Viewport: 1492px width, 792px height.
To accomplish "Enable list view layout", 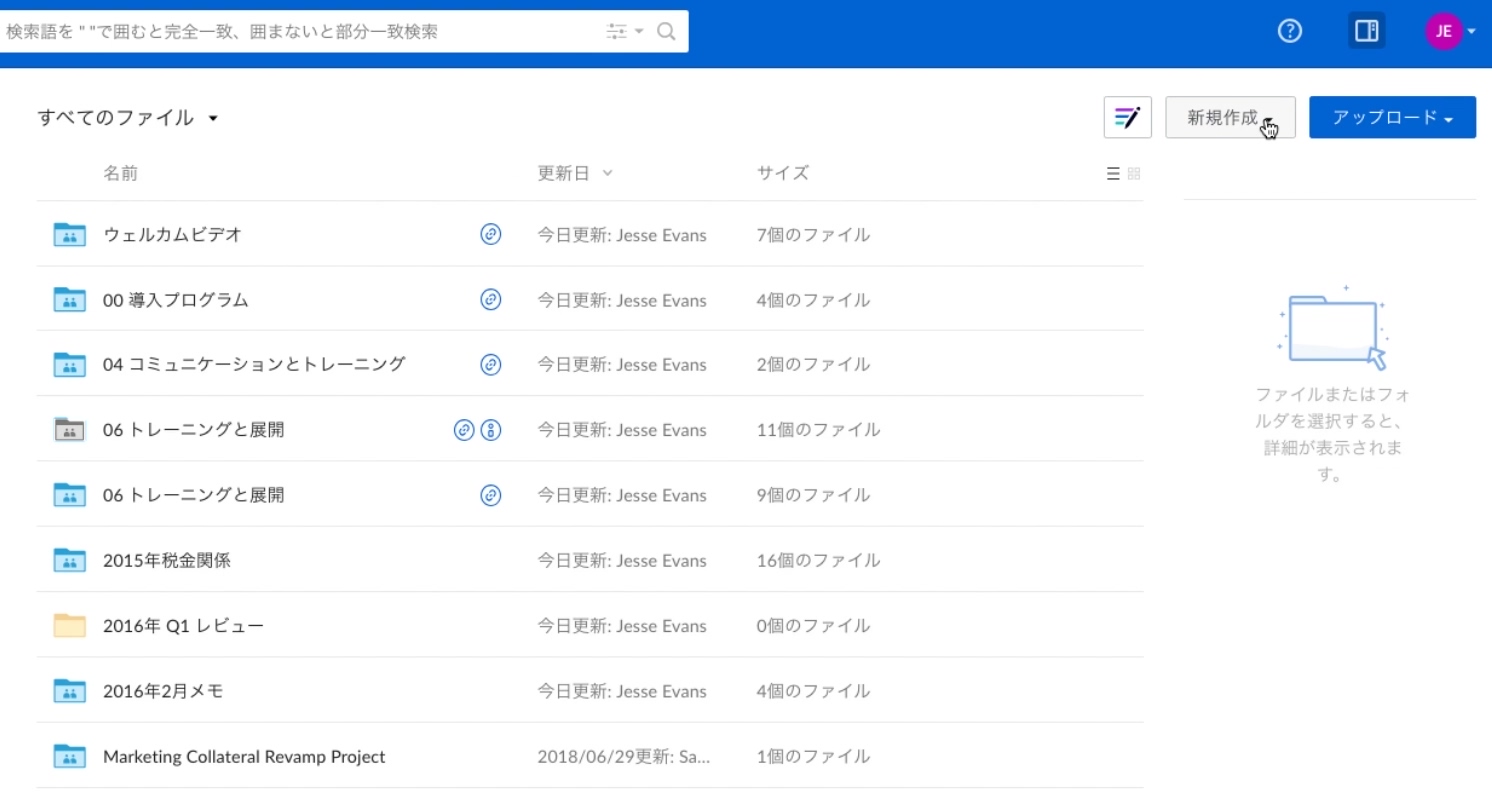I will point(1112,173).
